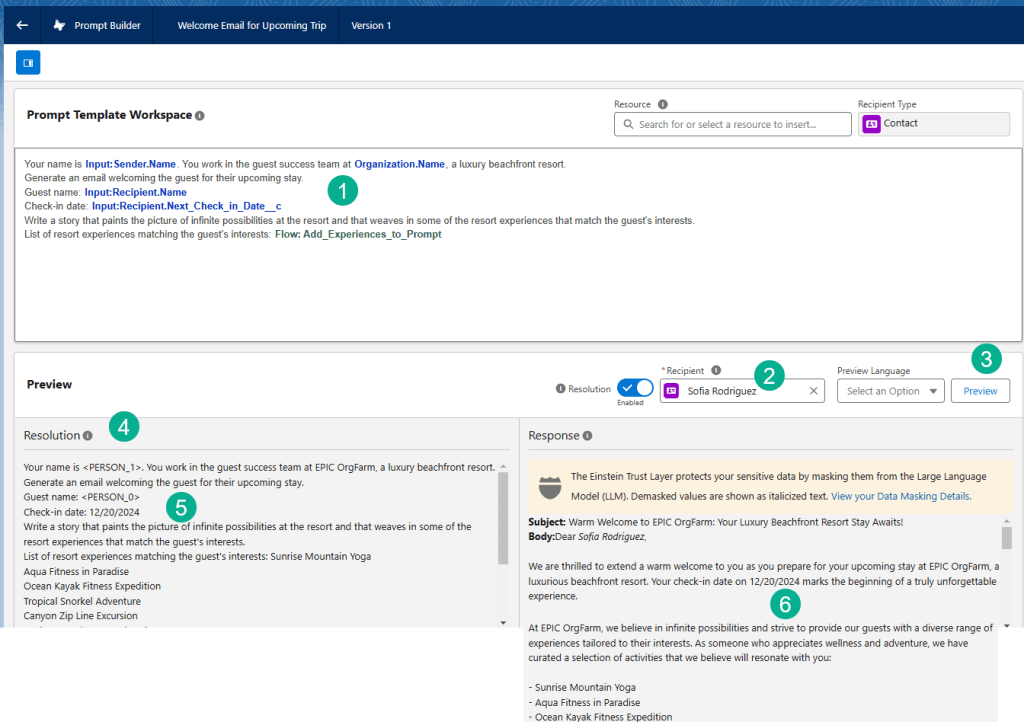Click the Recipient Type Contact field
The image size is (1024, 722).
coord(934,124)
